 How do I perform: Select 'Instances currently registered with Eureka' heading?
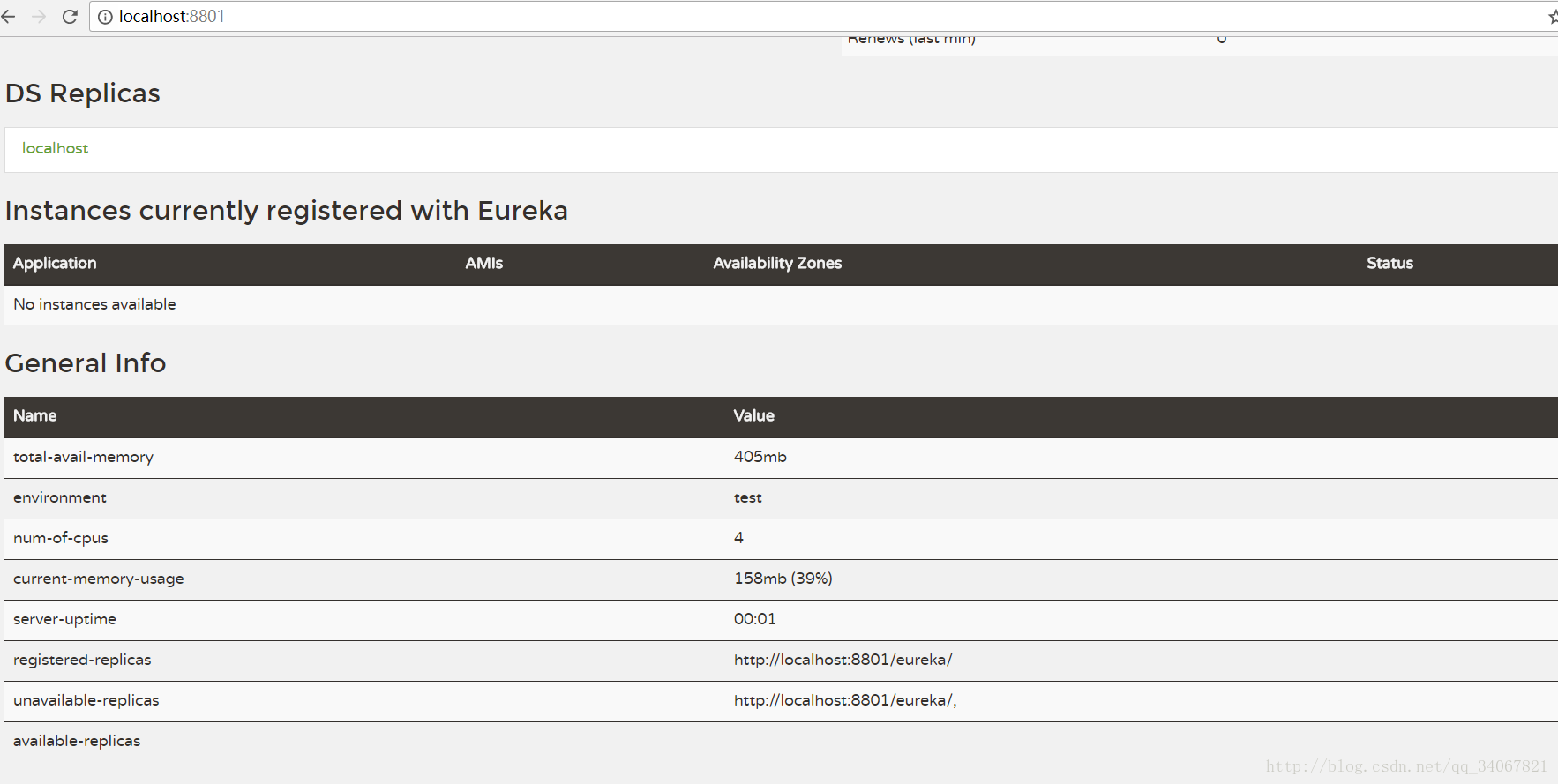click(287, 211)
